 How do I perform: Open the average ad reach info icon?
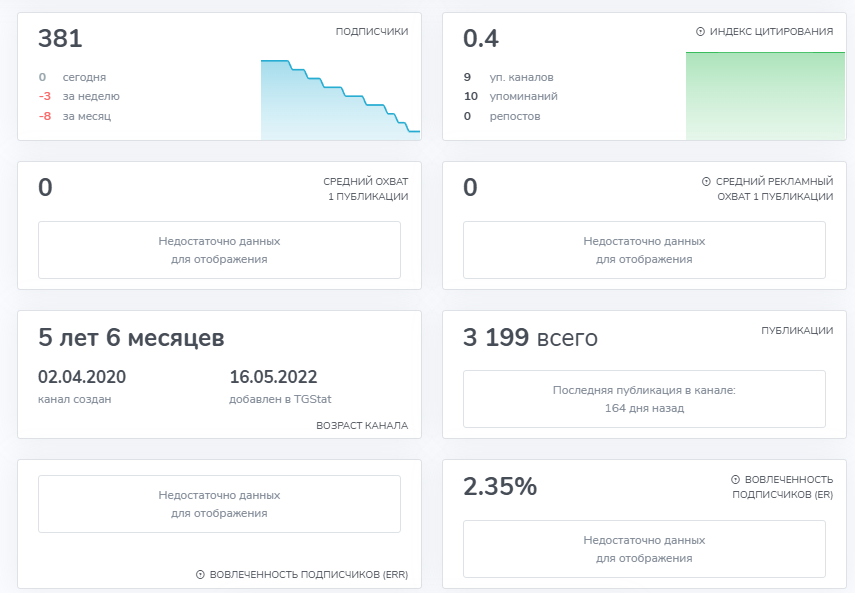pyautogui.click(x=708, y=183)
